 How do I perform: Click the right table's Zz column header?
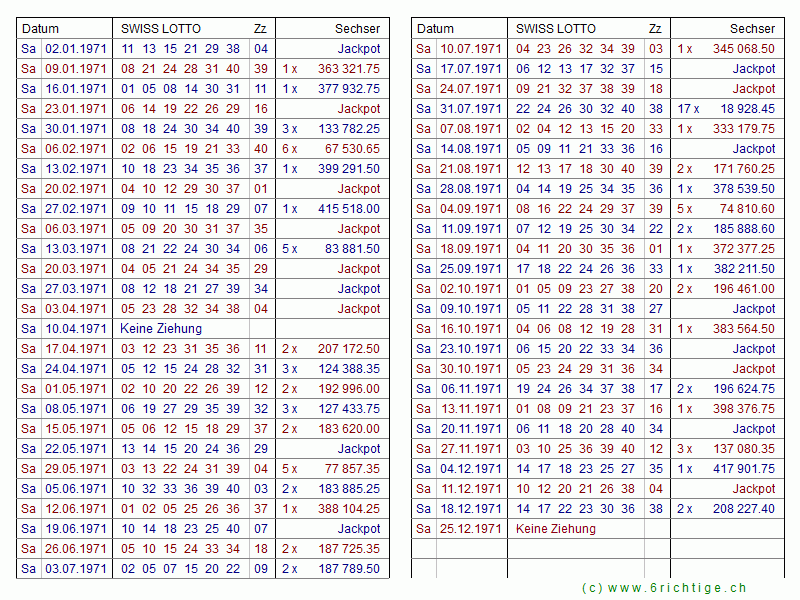coord(655,29)
